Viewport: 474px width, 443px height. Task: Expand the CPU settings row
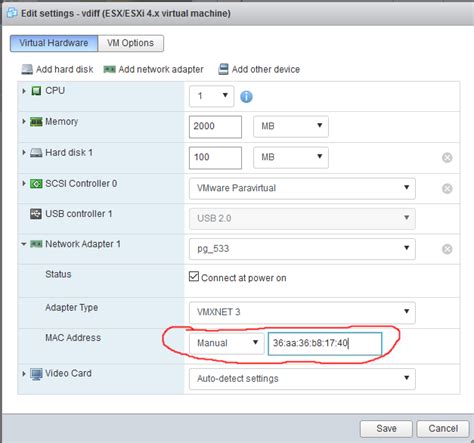pyautogui.click(x=24, y=91)
